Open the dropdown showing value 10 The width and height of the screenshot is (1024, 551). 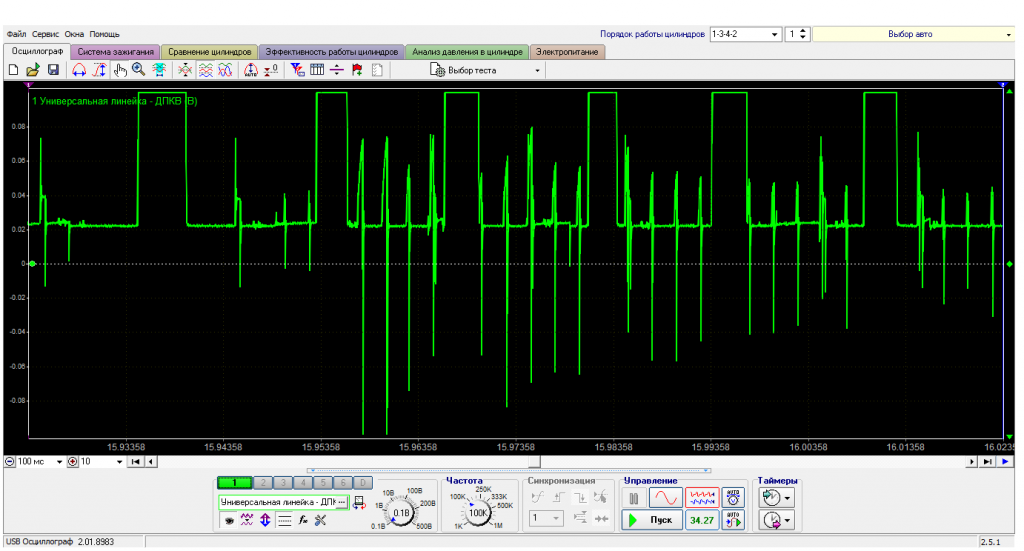pyautogui.click(x=101, y=462)
